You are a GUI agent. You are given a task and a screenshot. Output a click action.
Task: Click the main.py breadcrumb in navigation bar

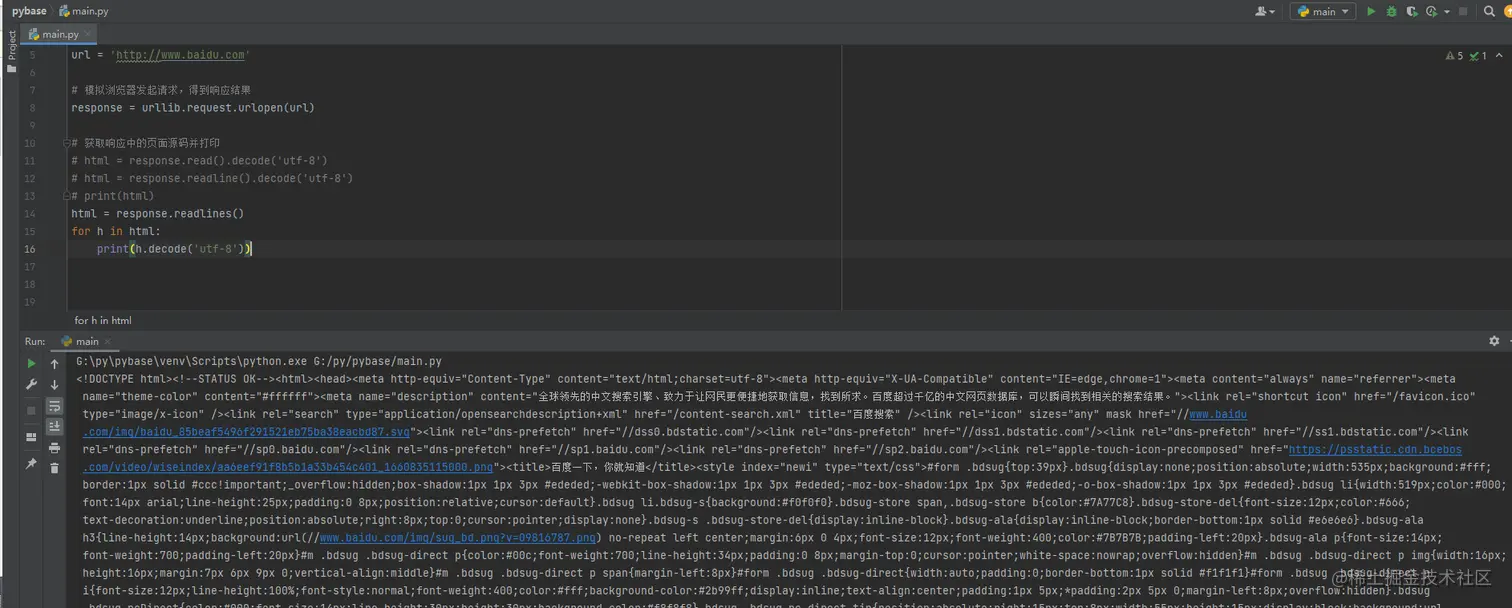[84, 11]
